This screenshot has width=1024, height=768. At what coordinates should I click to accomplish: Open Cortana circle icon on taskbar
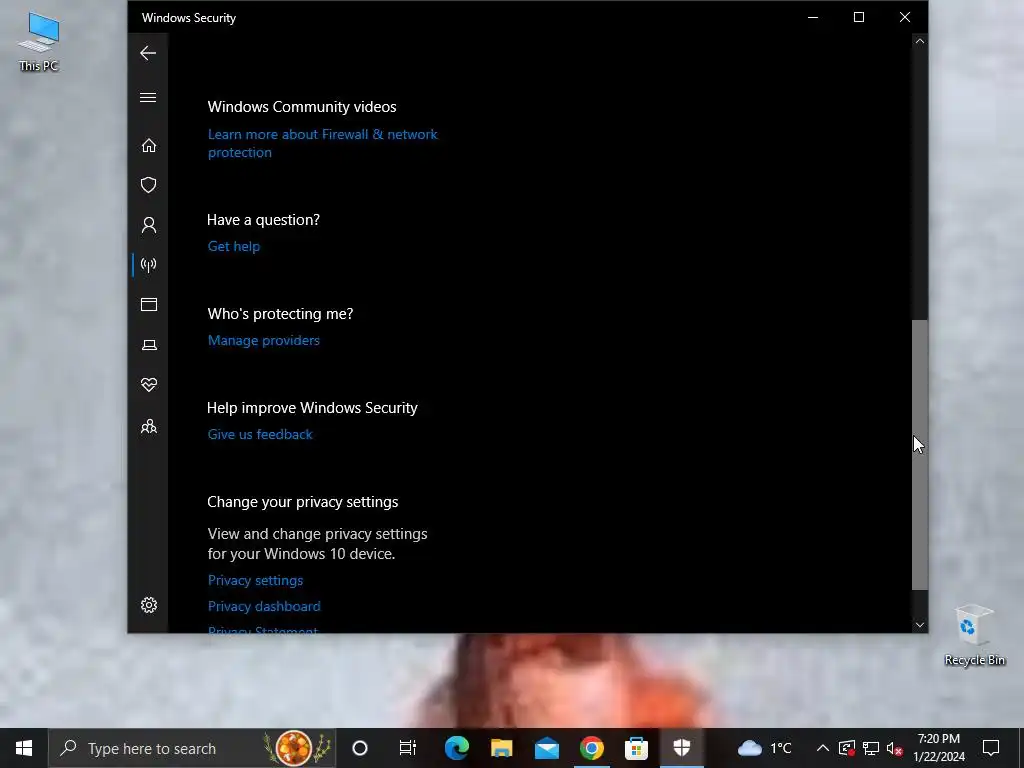(360, 748)
